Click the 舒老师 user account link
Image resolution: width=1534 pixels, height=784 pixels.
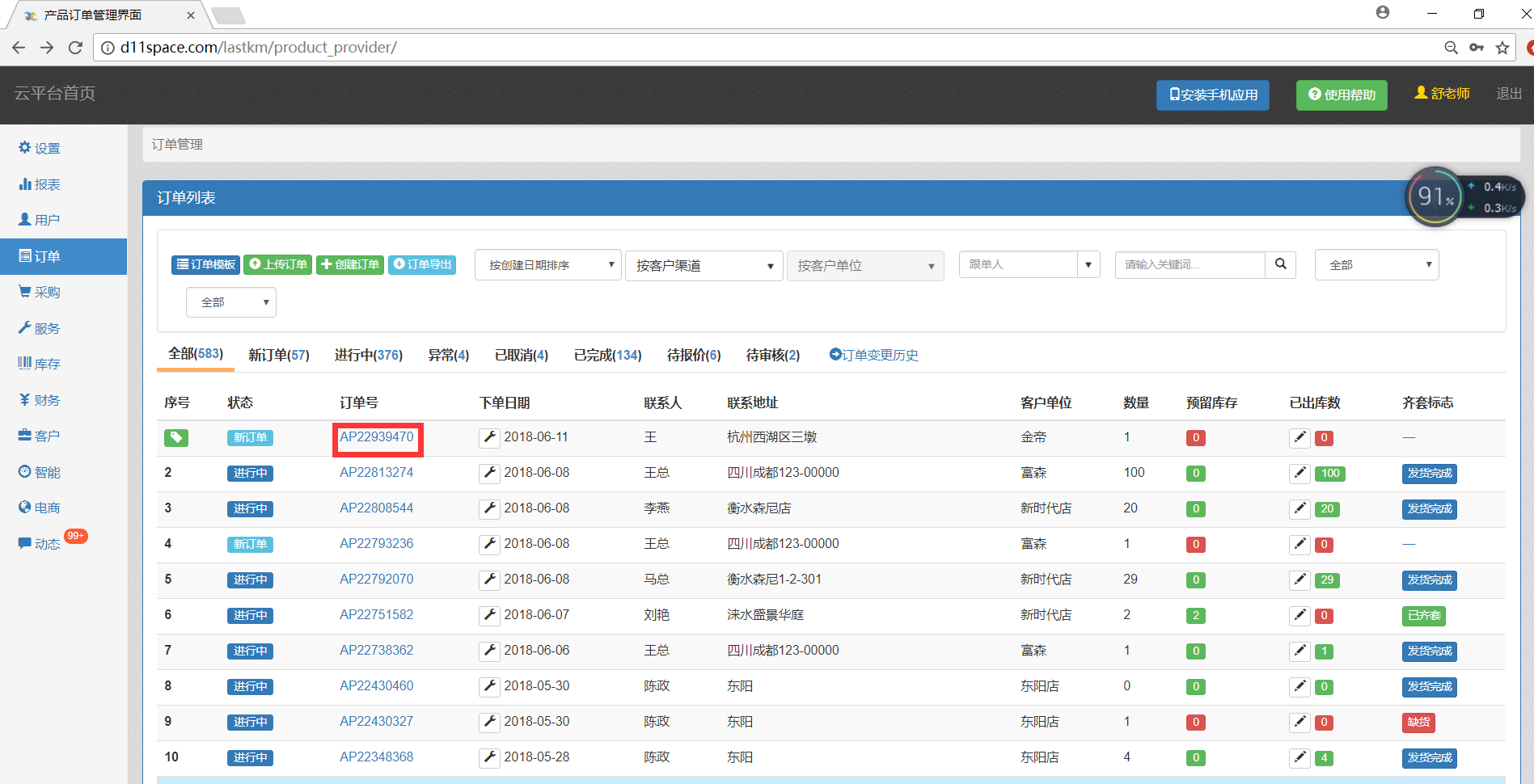[x=1442, y=94]
